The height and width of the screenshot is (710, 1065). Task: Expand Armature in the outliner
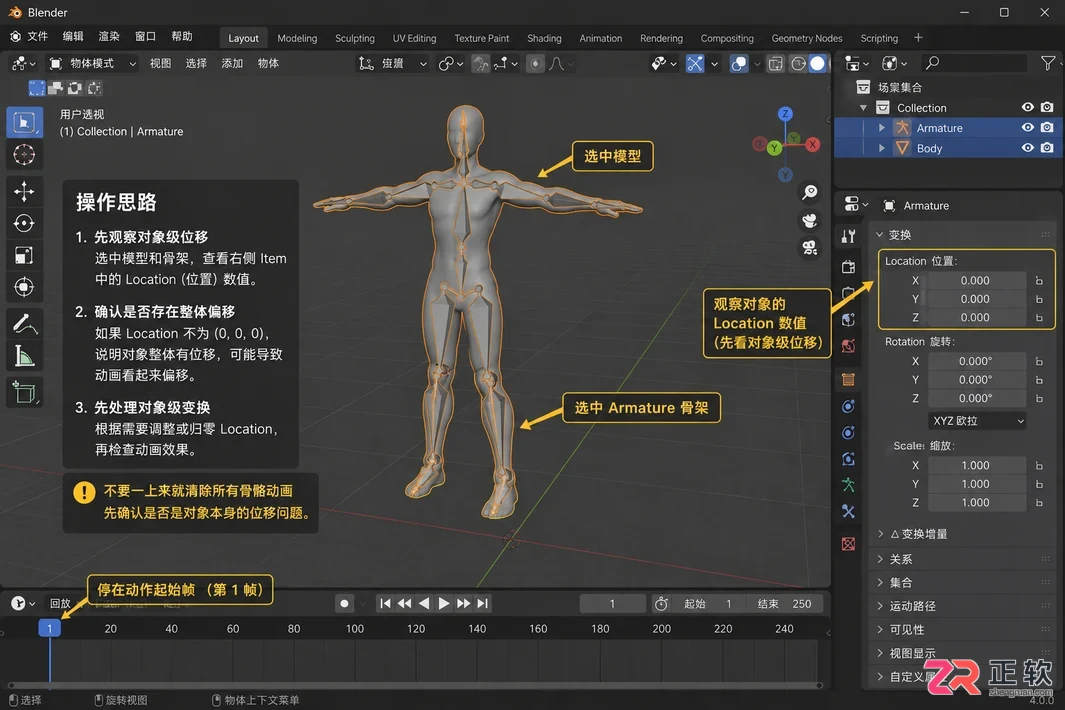882,128
